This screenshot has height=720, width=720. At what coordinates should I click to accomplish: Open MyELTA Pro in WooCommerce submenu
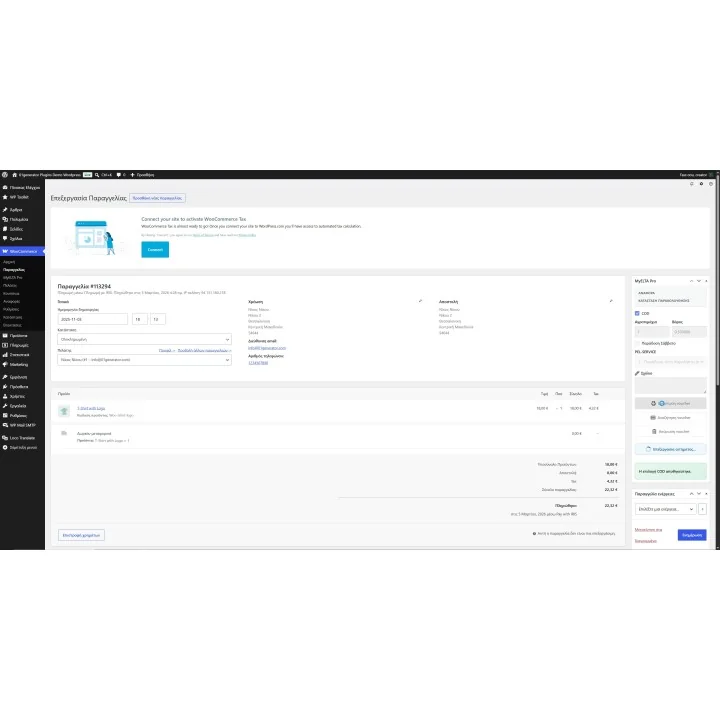pos(12,277)
